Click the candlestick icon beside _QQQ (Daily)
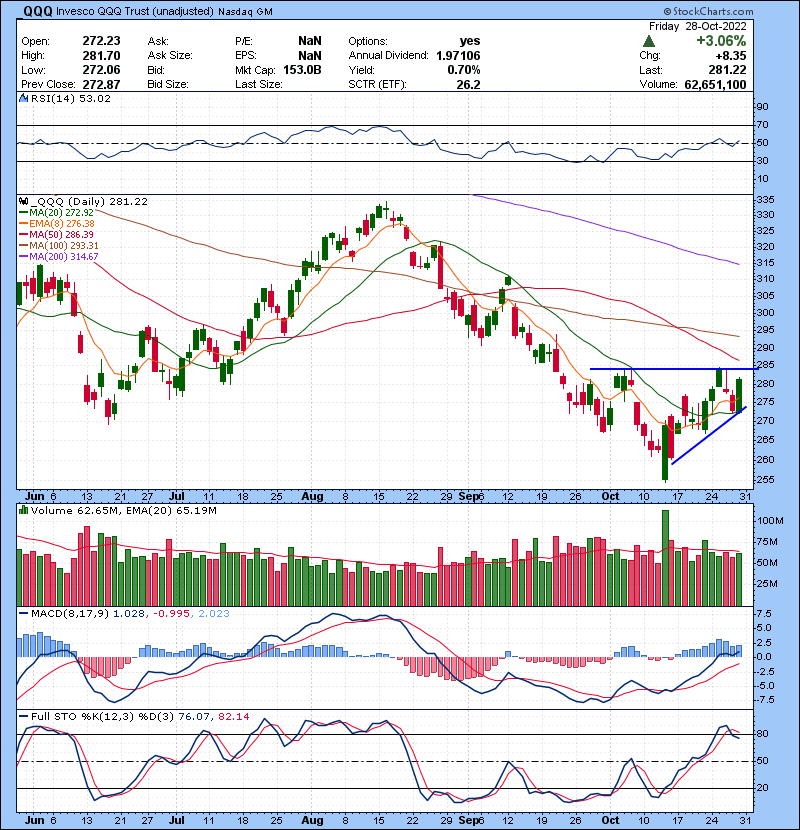800x830 pixels. 23,201
